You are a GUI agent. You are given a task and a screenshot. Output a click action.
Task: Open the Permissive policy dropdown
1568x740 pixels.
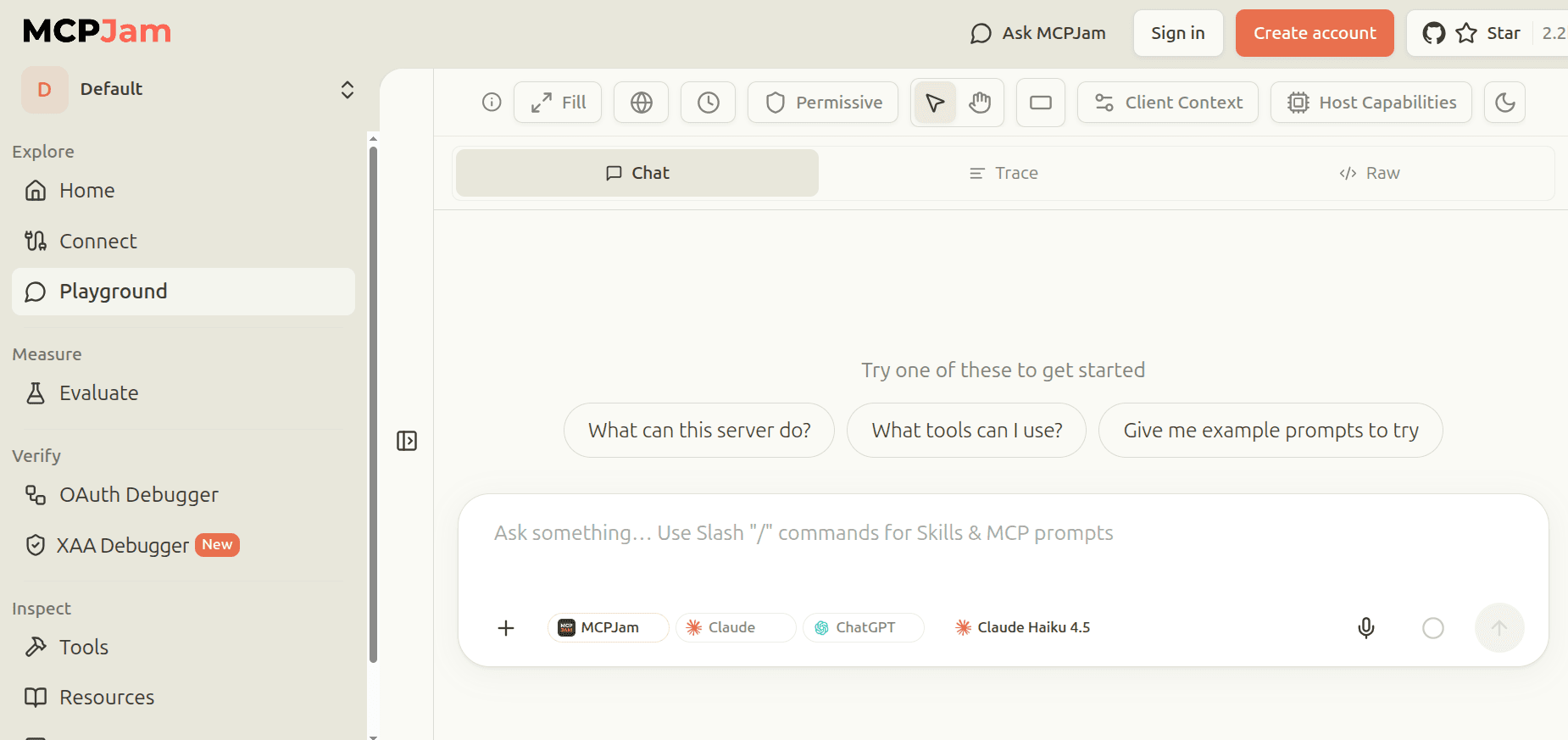click(823, 103)
